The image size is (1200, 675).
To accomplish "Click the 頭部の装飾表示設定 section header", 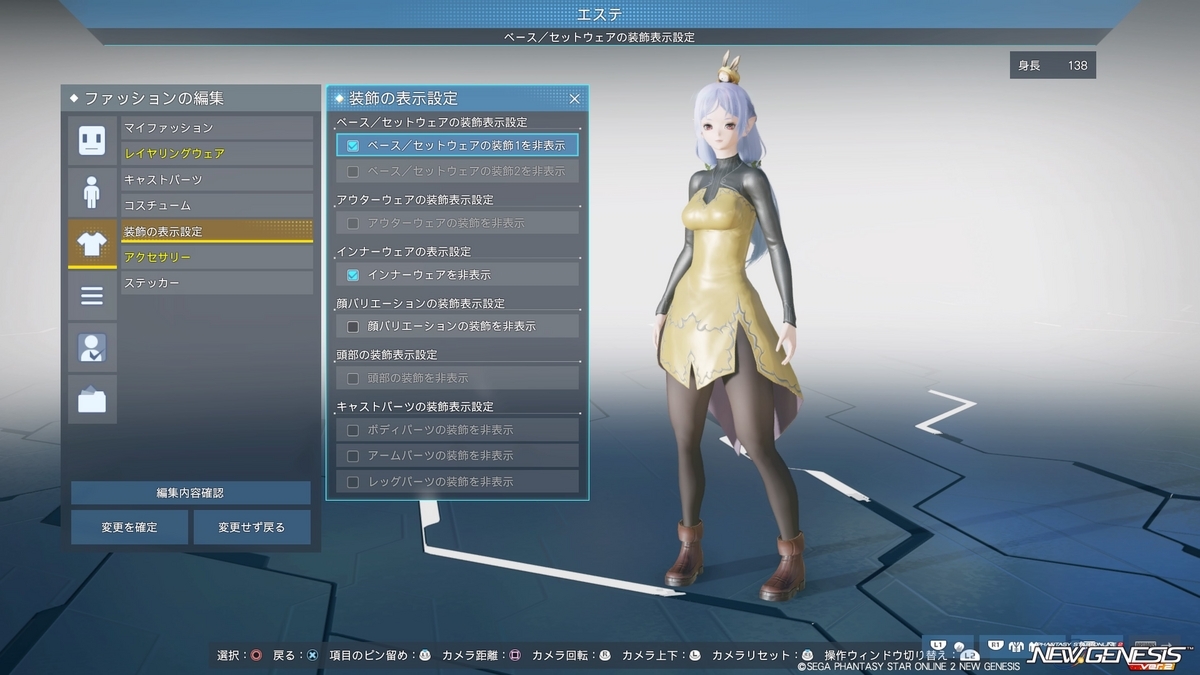I will 387,355.
